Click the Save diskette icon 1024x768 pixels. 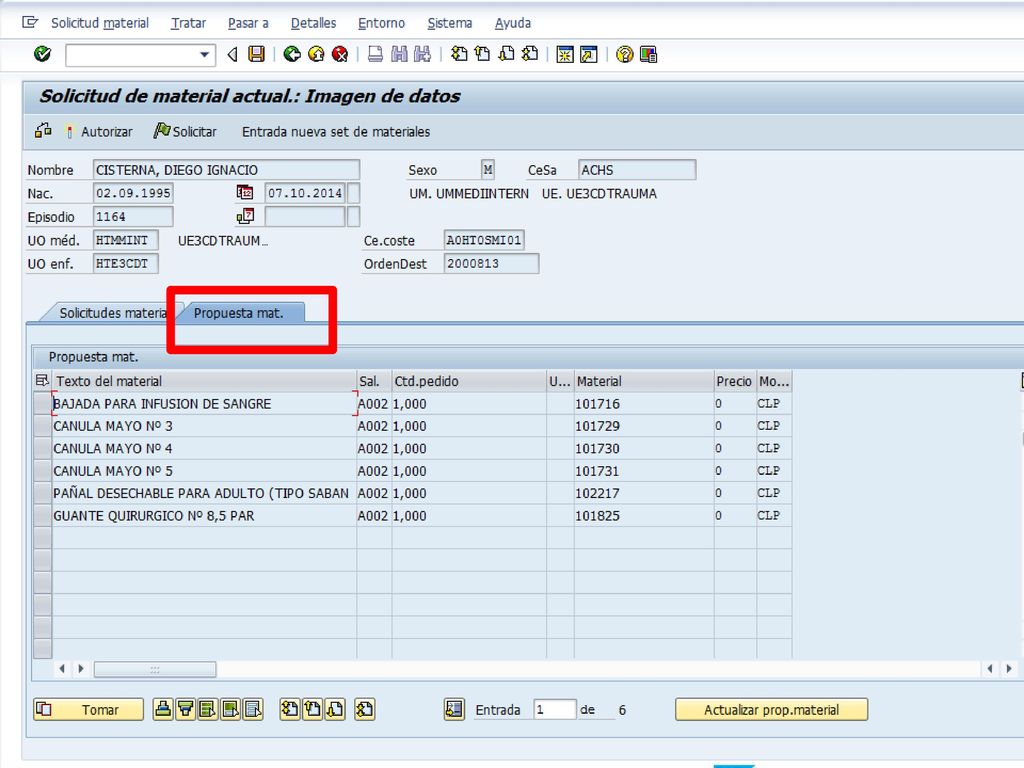click(x=257, y=54)
